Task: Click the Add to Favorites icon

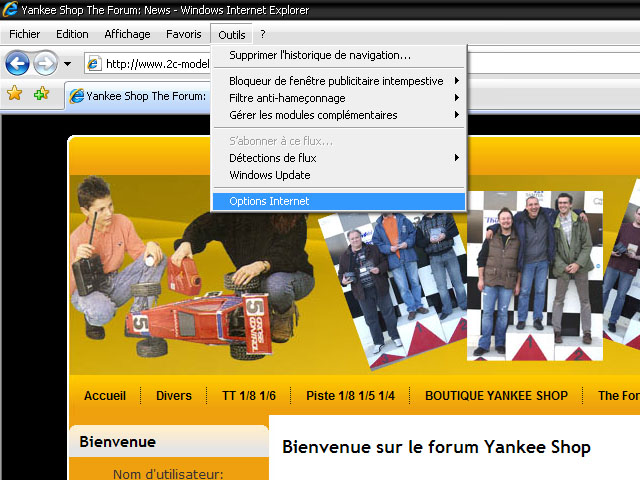Action: tap(41, 93)
